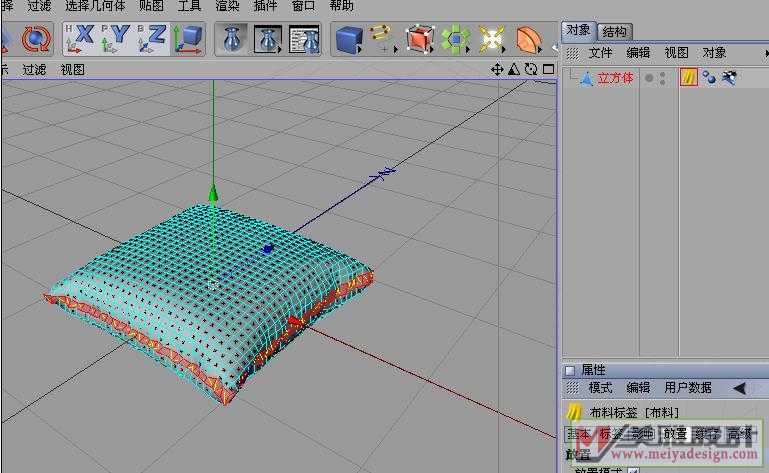Open object manager 编辑 menu
This screenshot has height=473, width=769.
click(638, 53)
